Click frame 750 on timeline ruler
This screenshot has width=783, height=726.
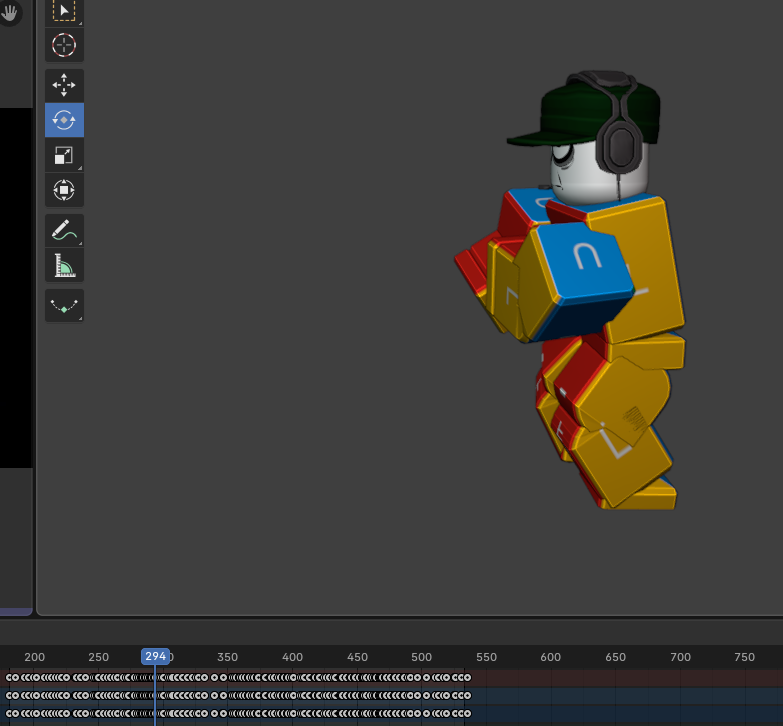click(x=745, y=657)
